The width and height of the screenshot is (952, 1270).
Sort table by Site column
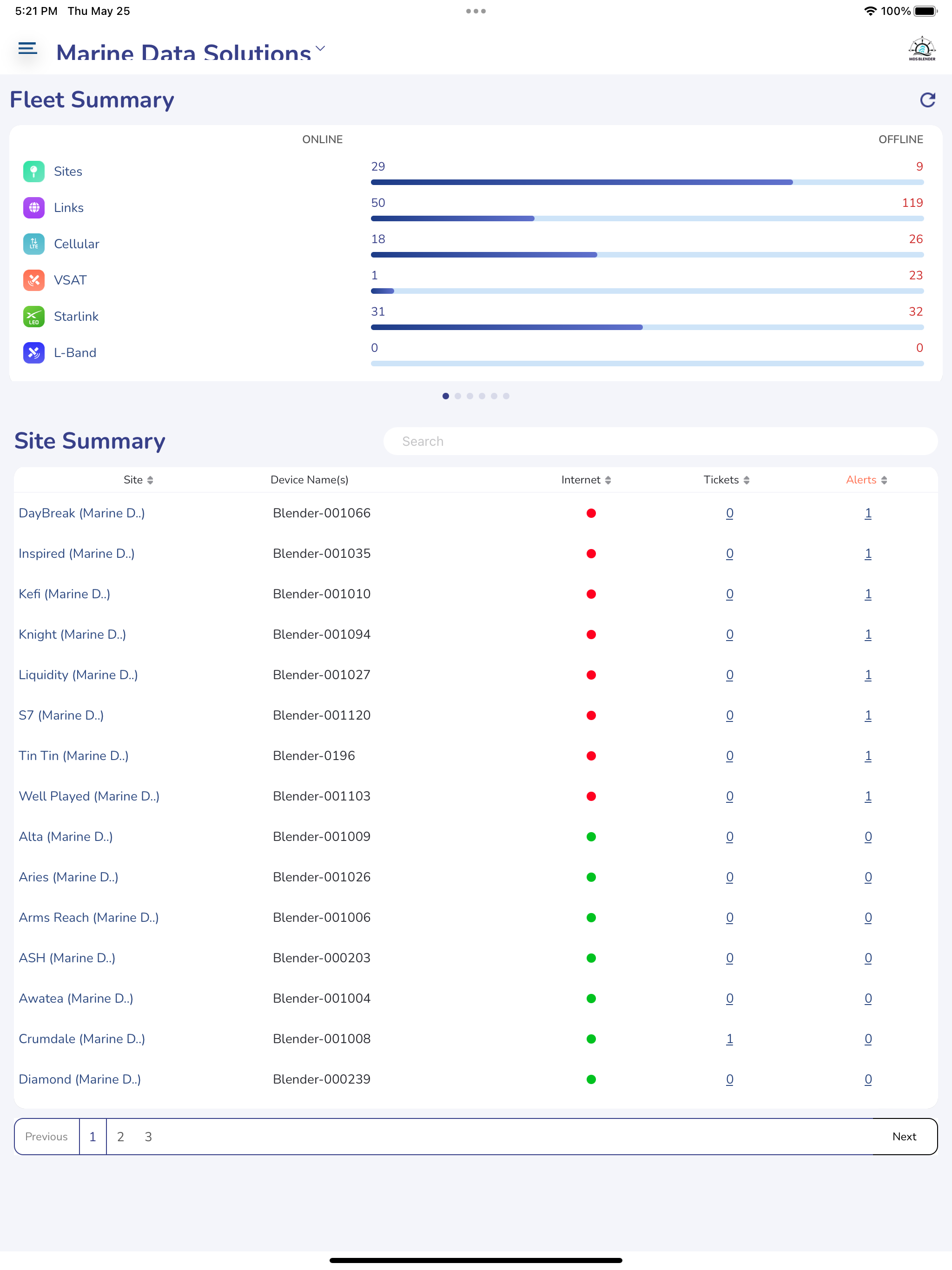coord(139,479)
